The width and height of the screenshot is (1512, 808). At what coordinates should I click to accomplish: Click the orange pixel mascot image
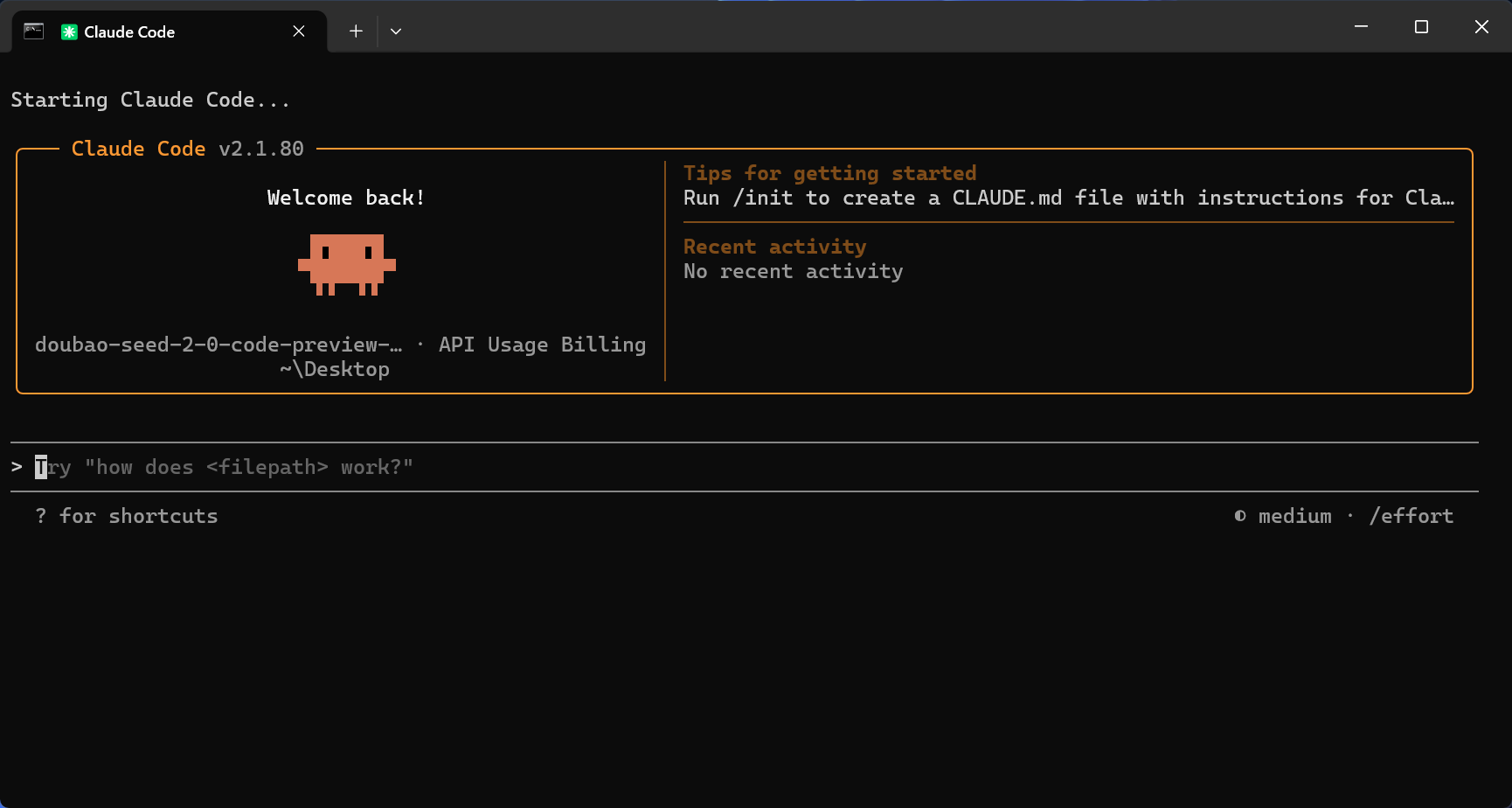coord(347,264)
